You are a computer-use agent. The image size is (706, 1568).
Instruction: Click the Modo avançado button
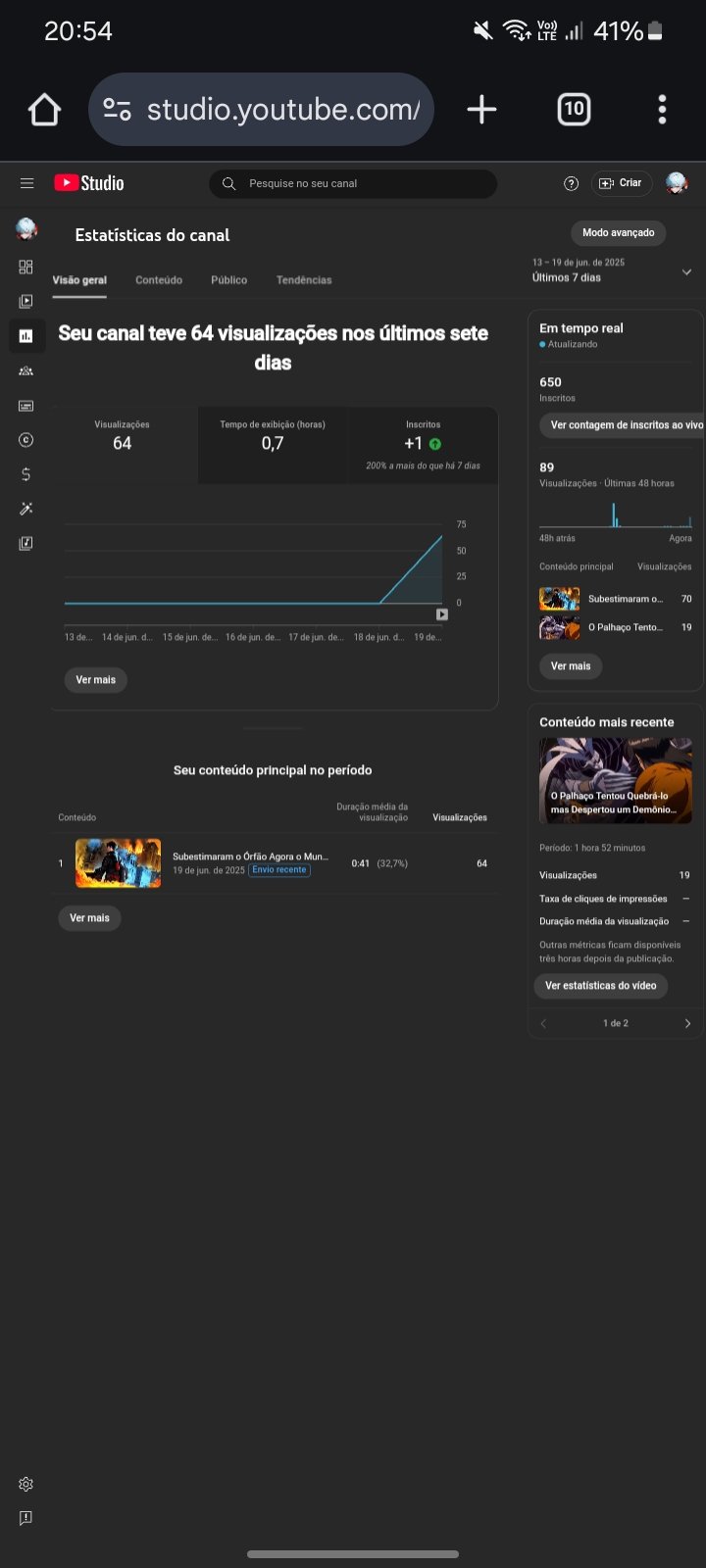(619, 233)
